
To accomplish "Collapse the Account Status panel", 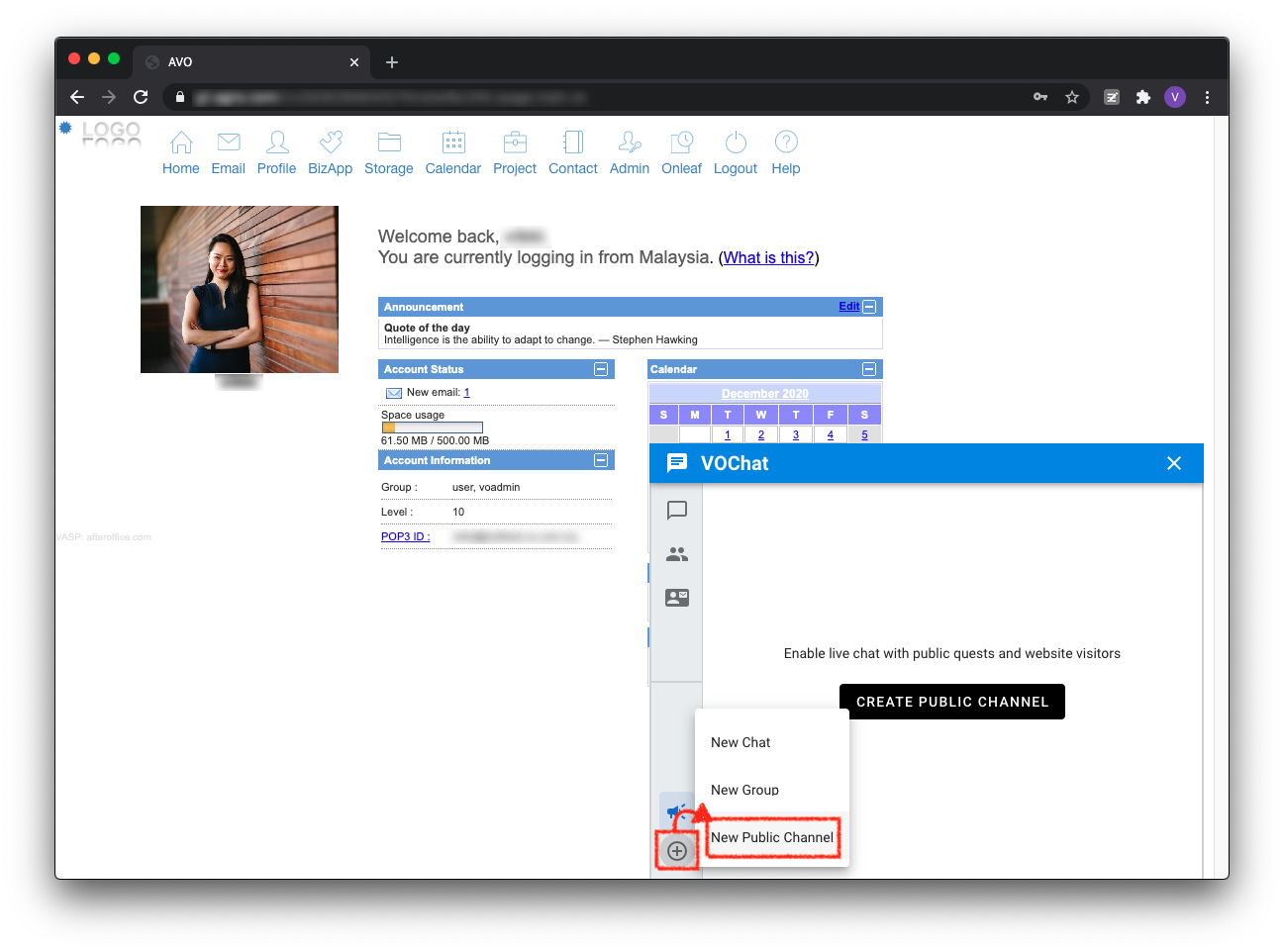I will coord(600,369).
